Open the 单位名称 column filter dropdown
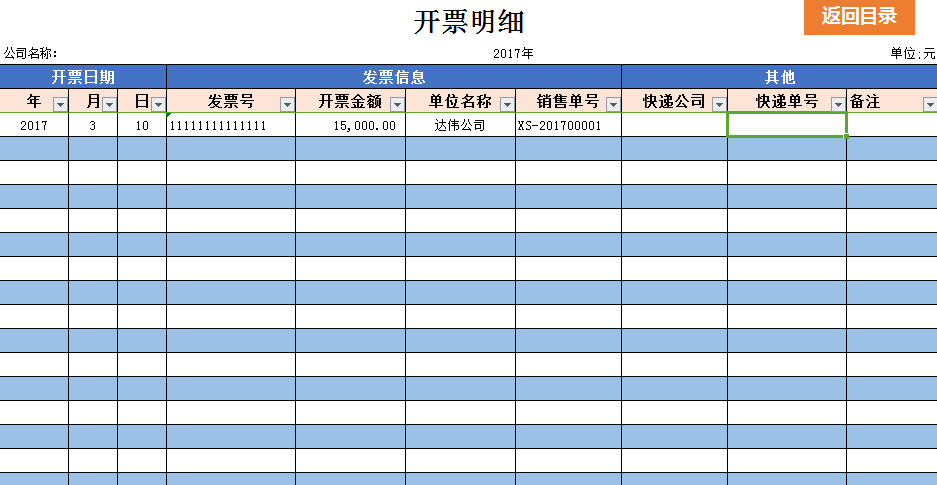Viewport: 937px width, 485px height. pos(507,105)
